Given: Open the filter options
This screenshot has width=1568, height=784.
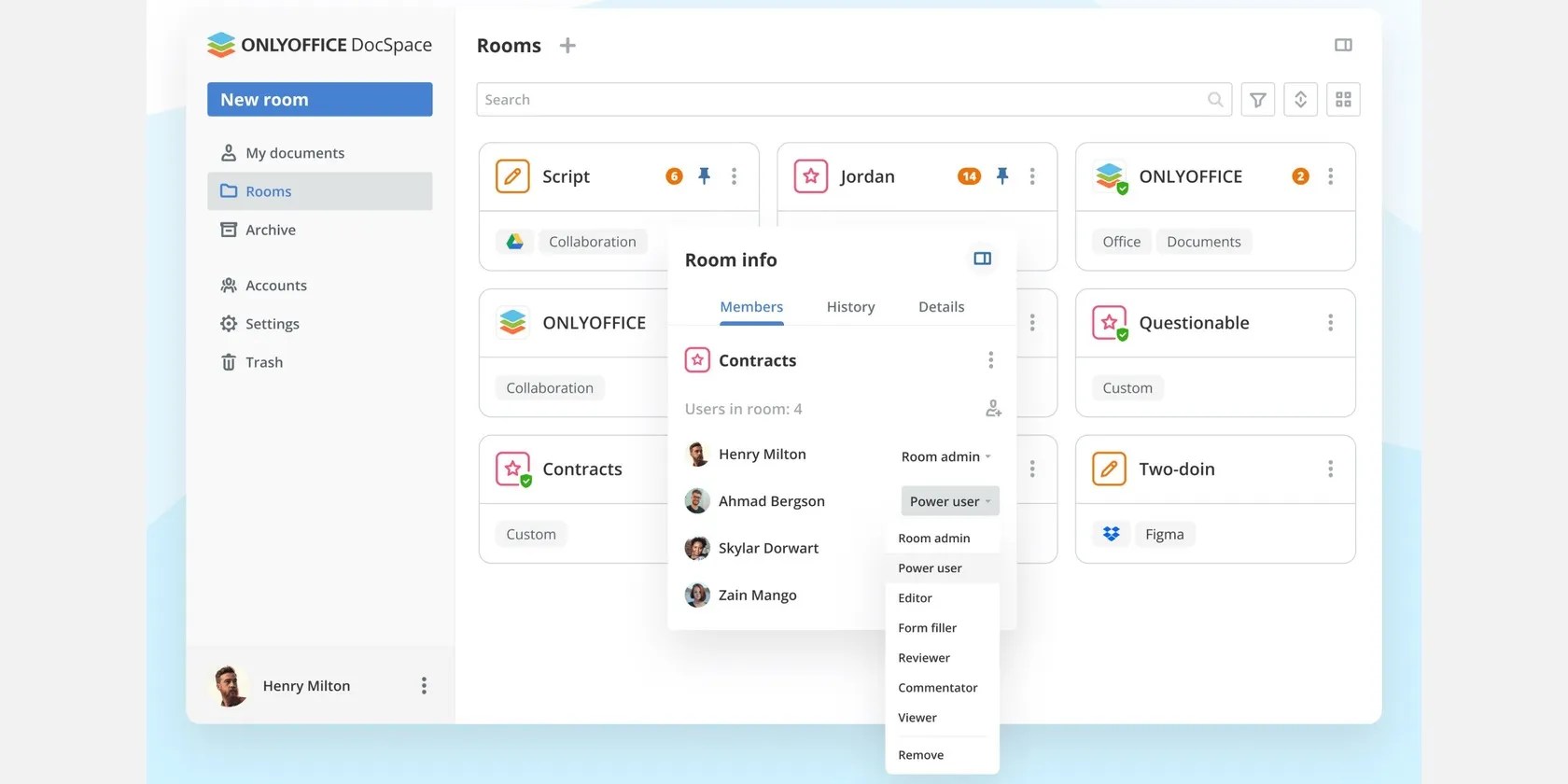Looking at the screenshot, I should [x=1258, y=100].
